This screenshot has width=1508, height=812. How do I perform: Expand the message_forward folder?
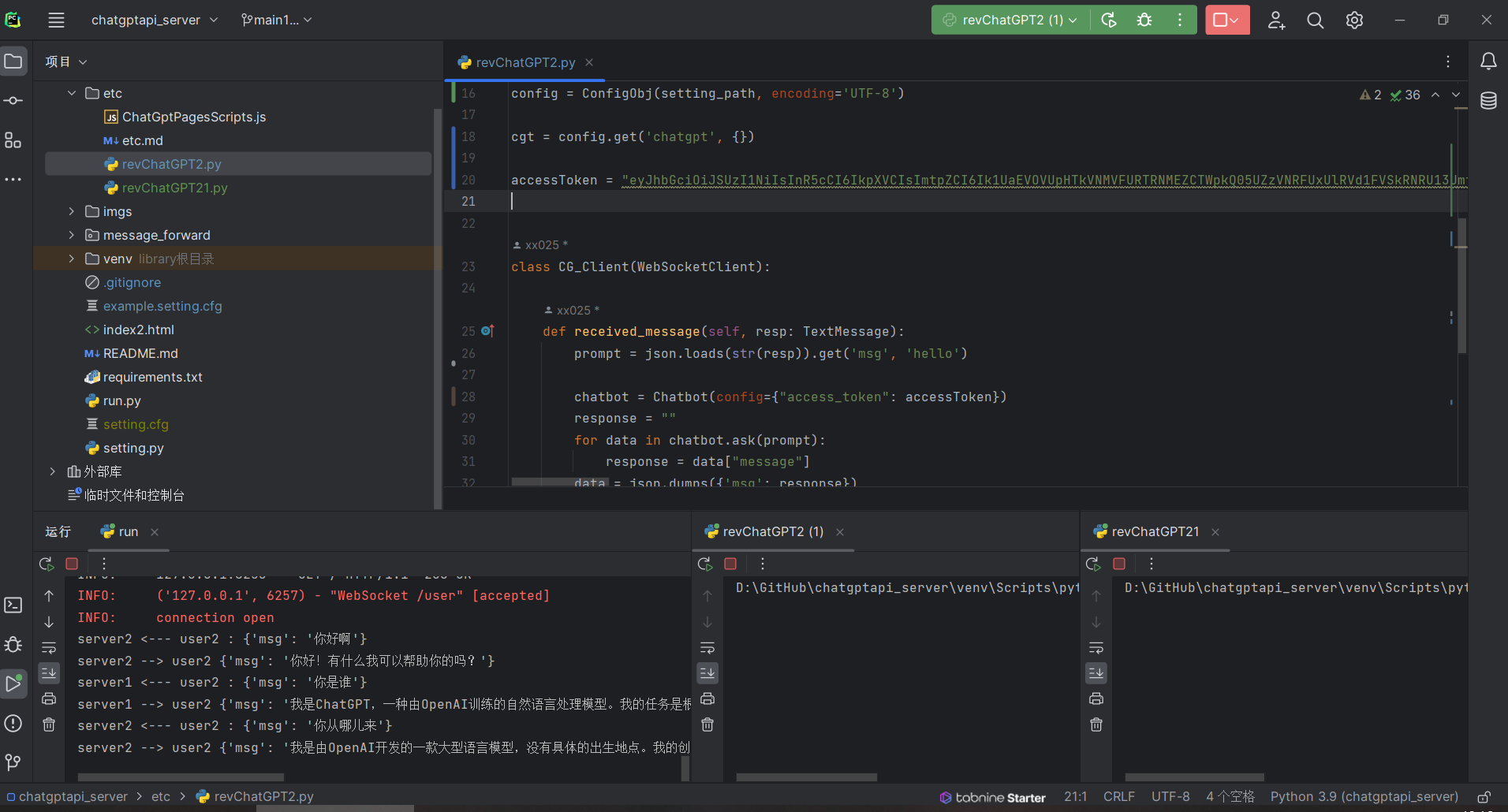pos(72,235)
